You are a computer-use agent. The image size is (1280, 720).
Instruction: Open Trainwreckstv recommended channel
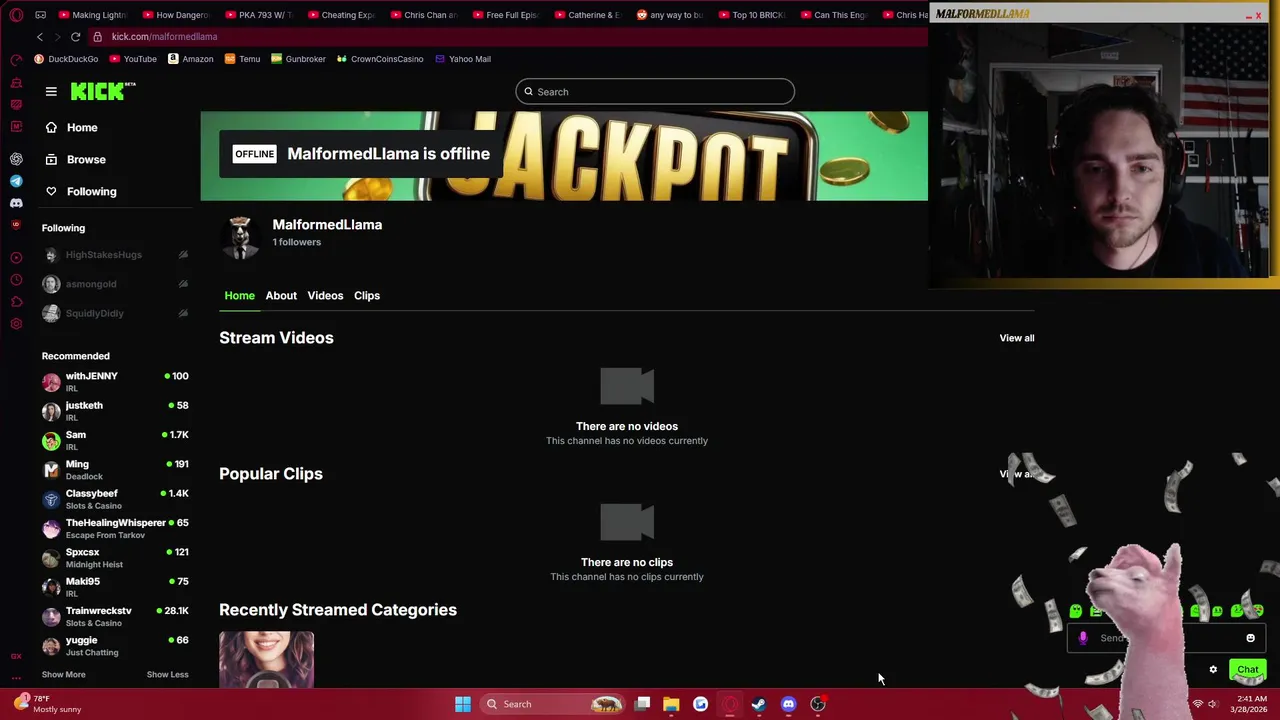(115, 616)
